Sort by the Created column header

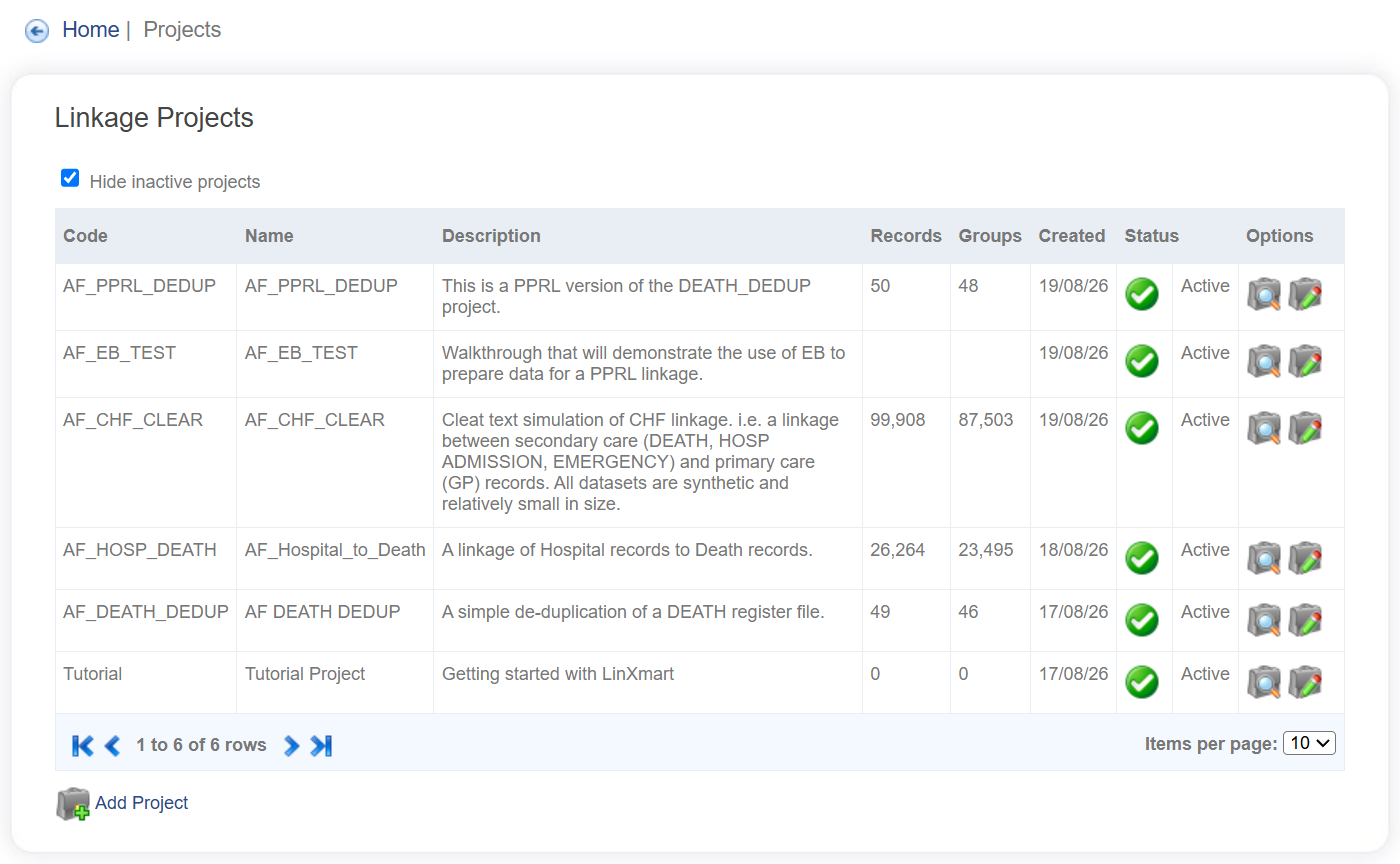tap(1072, 236)
